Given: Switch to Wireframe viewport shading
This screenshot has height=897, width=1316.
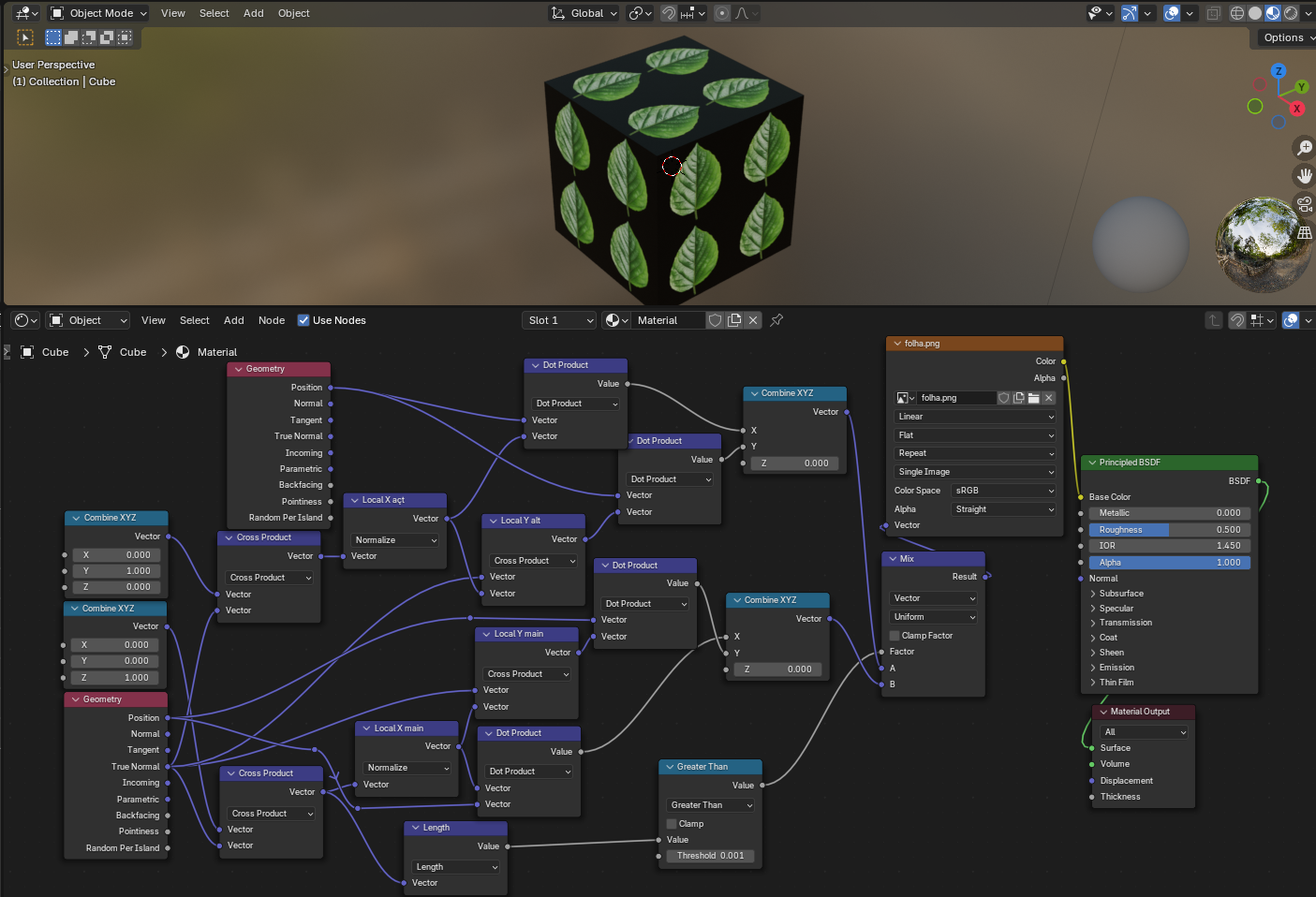Looking at the screenshot, I should click(x=1237, y=13).
